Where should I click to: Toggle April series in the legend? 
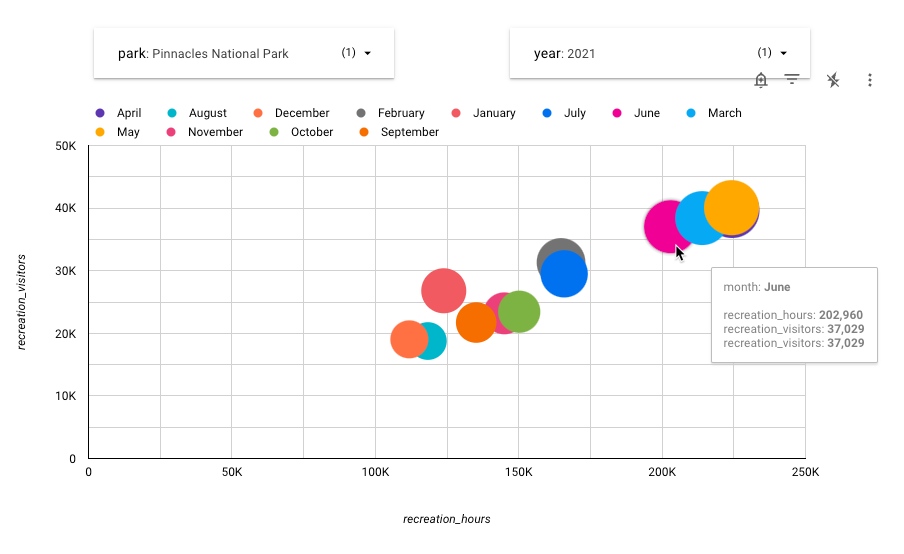pos(128,113)
